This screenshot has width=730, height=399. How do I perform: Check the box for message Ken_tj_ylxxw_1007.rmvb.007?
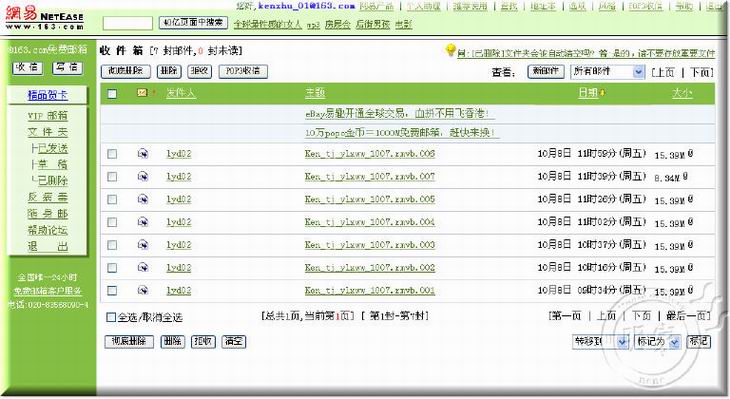[x=112, y=176]
